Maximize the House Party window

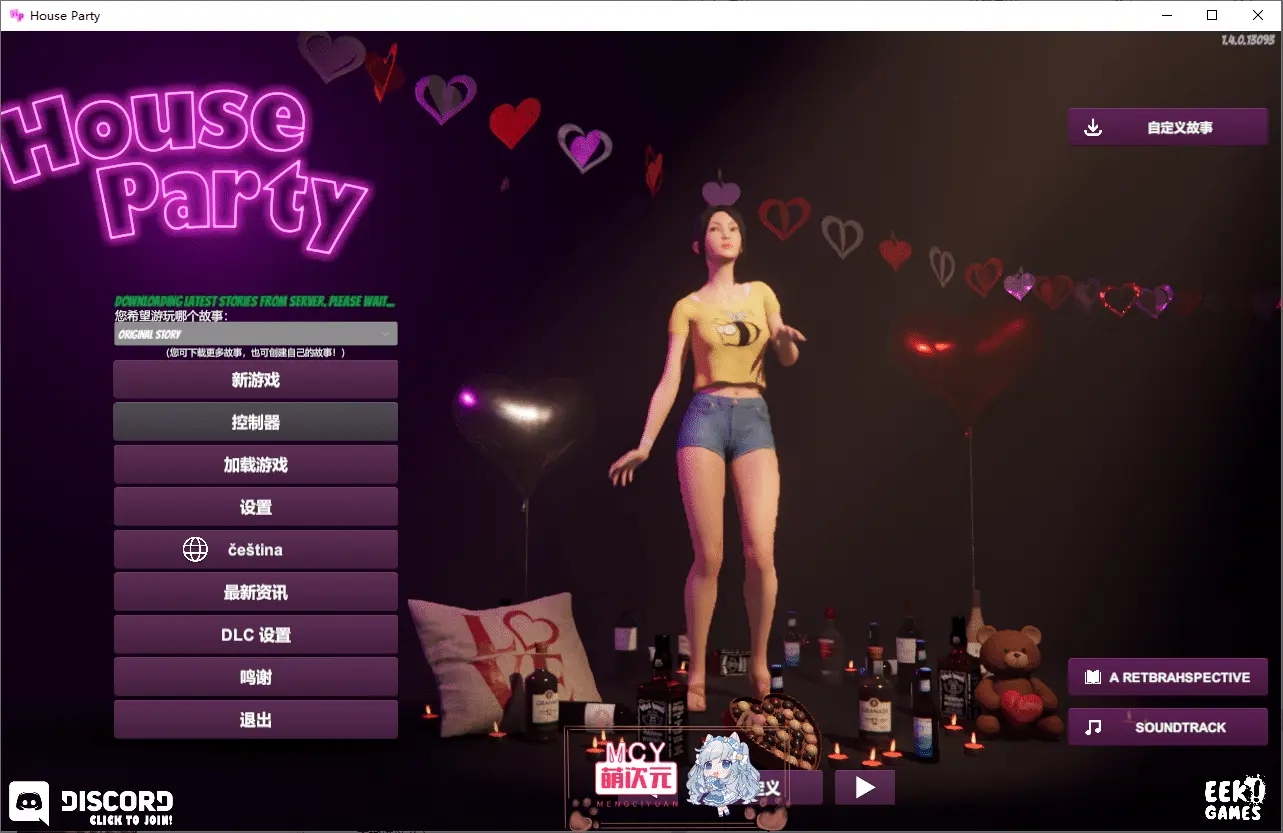click(1212, 15)
